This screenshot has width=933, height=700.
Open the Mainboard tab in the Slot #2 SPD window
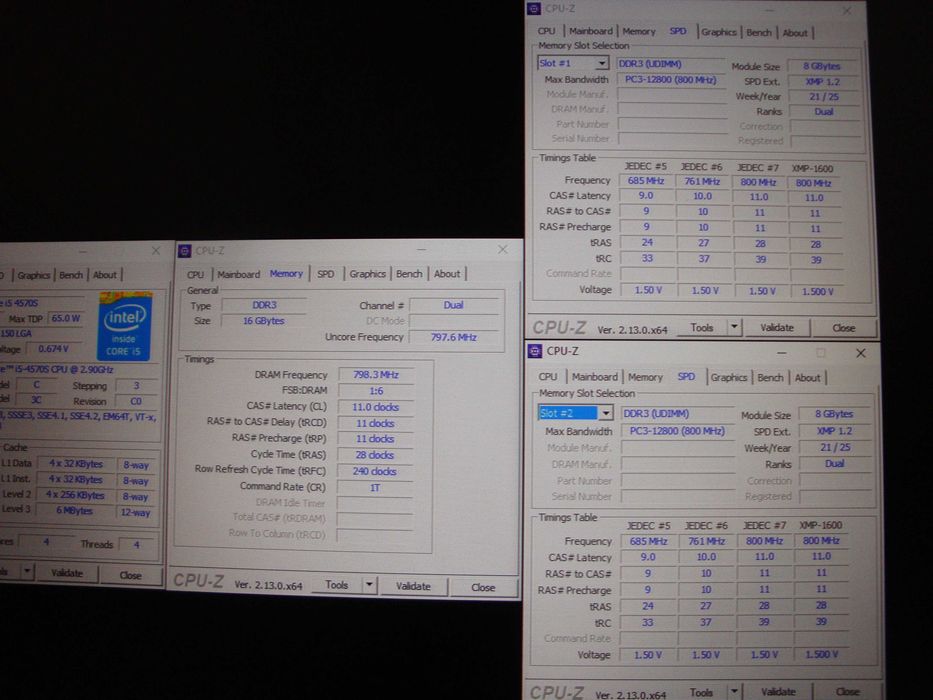pyautogui.click(x=594, y=377)
